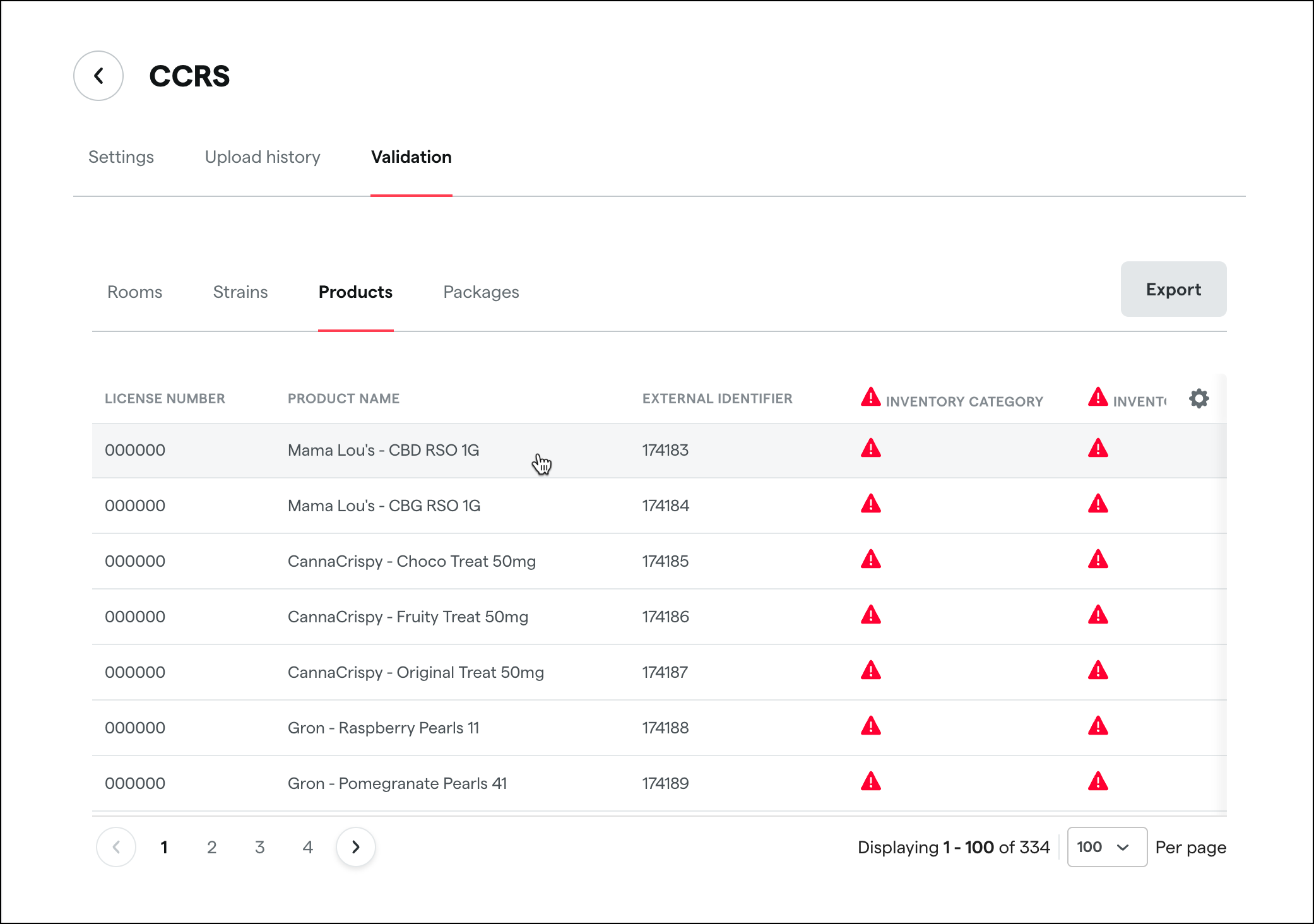Click Inventory Category warning for Raspberry Pearls 11

coord(870,726)
